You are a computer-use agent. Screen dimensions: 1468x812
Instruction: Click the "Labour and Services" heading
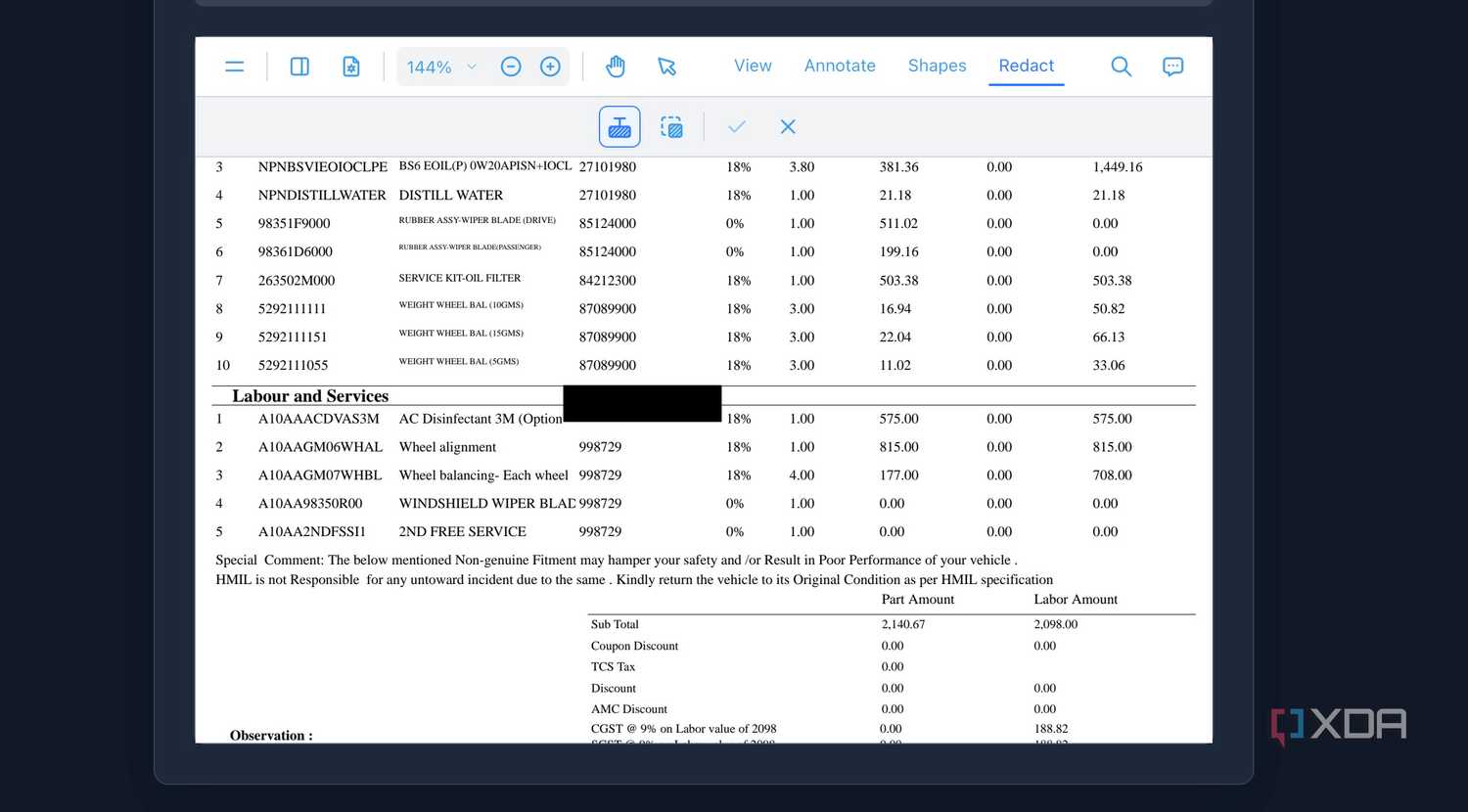[310, 396]
